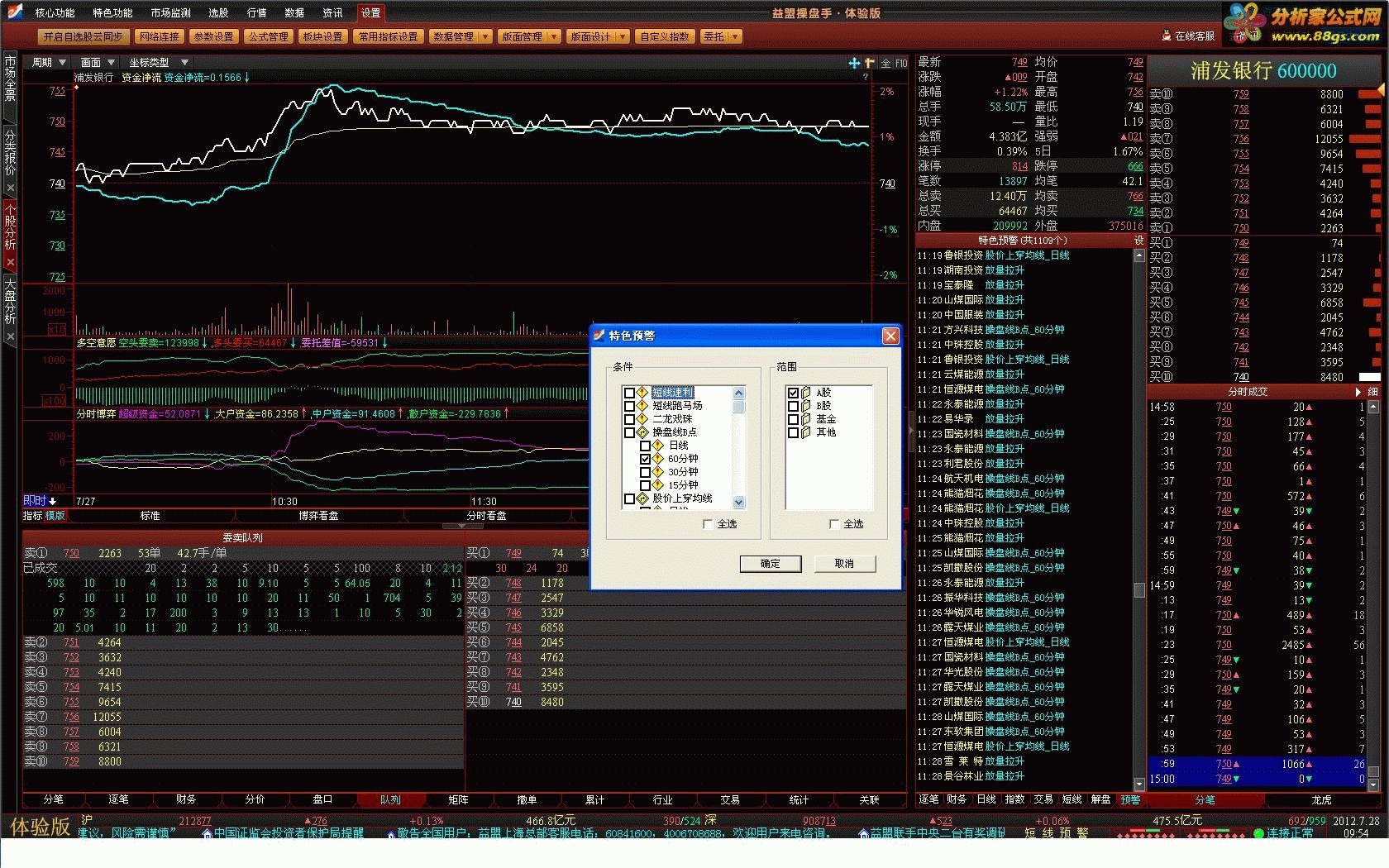Click the 特色预警 dialog title icon

[599, 335]
